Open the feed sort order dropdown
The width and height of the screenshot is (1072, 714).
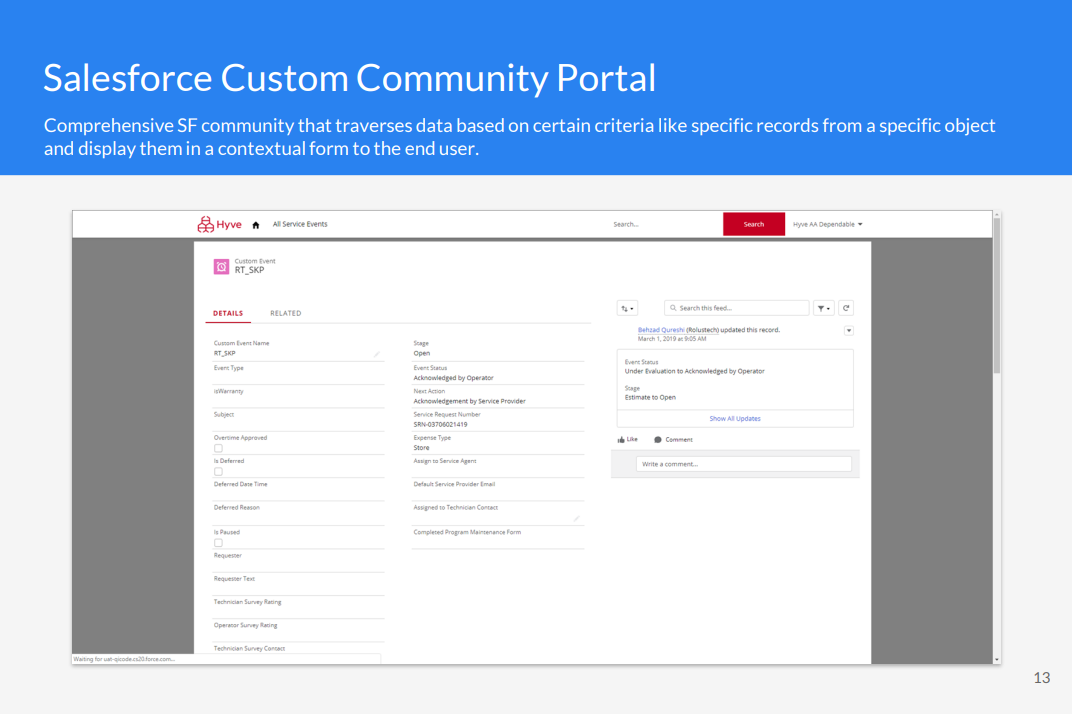coord(627,308)
